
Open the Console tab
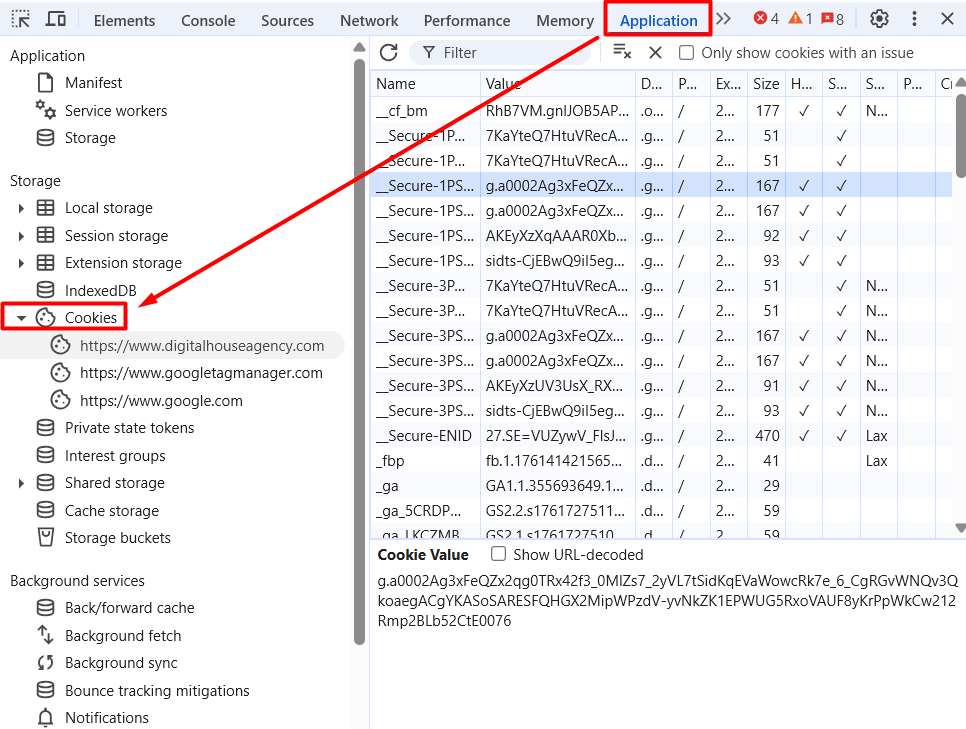point(208,20)
